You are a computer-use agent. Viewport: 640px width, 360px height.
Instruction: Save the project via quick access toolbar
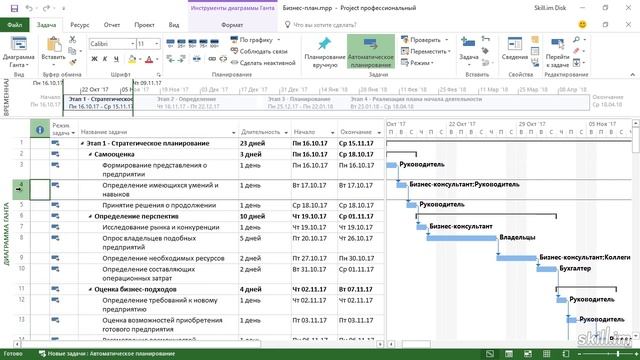(14, 8)
